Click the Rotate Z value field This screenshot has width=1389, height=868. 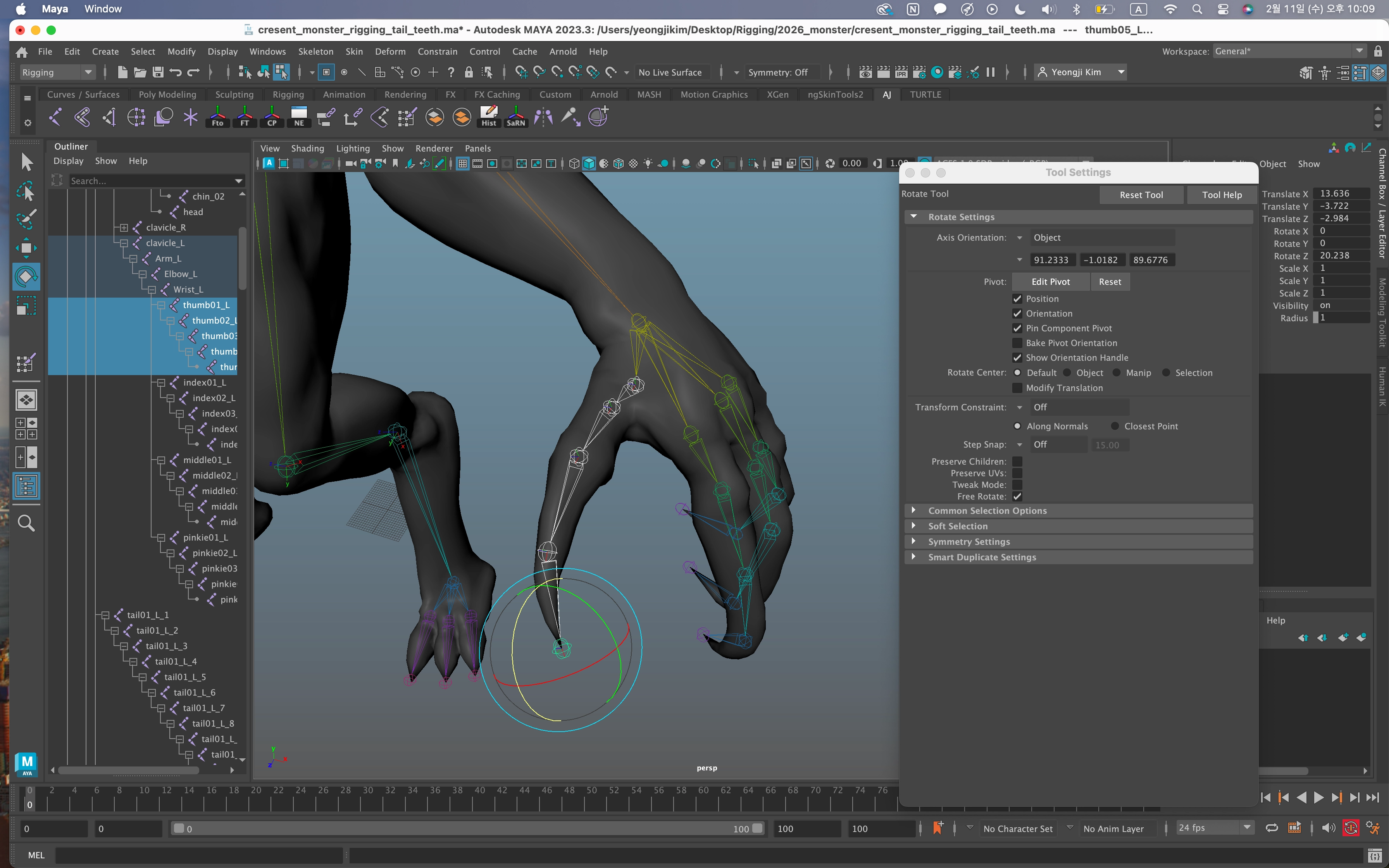(x=1341, y=255)
